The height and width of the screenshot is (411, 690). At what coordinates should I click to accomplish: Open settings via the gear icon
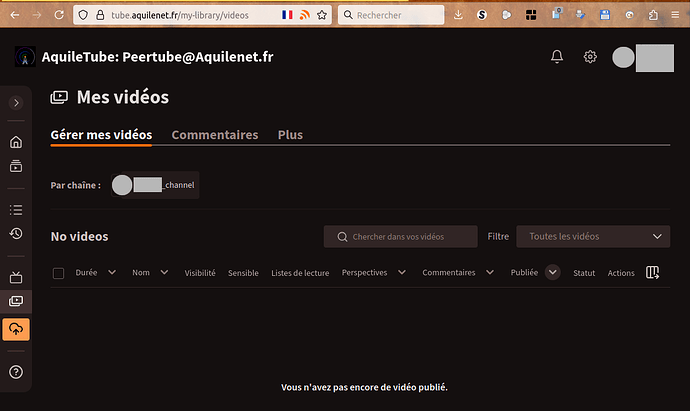pos(590,57)
